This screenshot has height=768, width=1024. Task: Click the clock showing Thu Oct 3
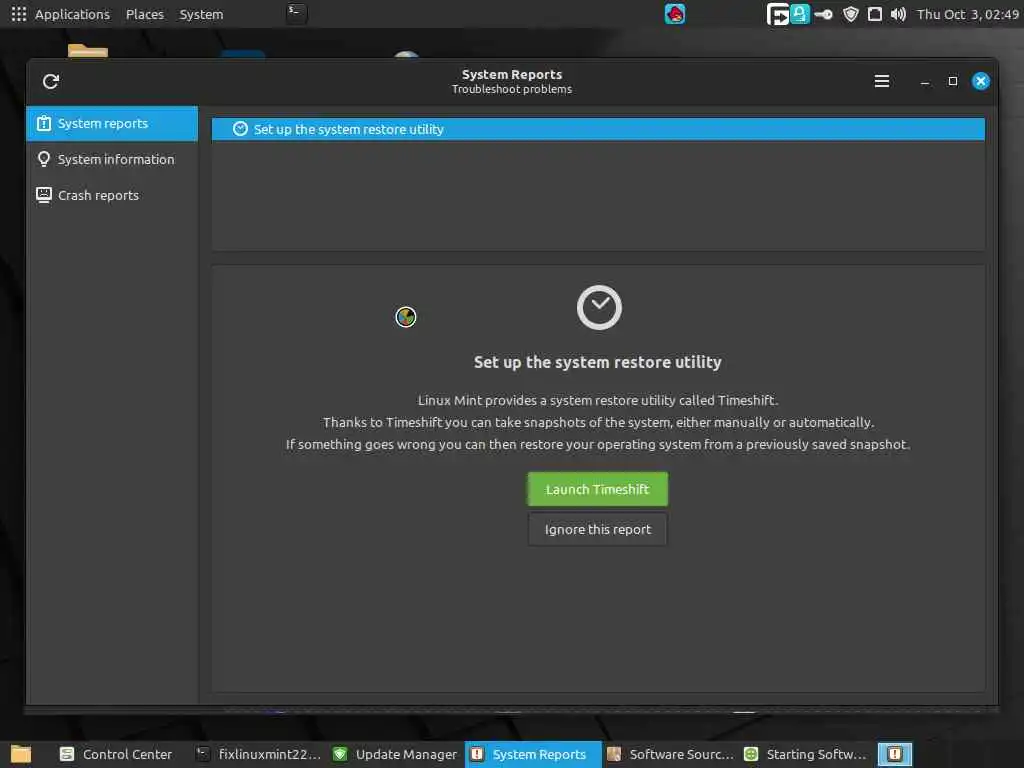click(x=967, y=14)
